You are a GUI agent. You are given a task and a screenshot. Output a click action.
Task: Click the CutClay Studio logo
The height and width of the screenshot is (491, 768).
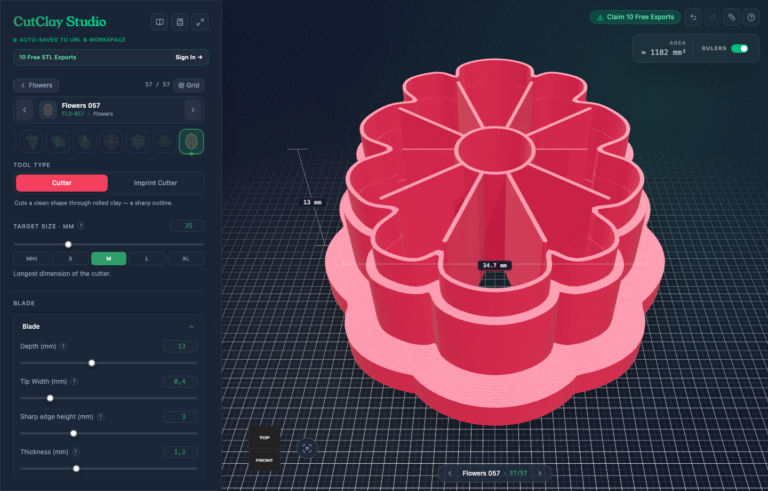(x=60, y=22)
